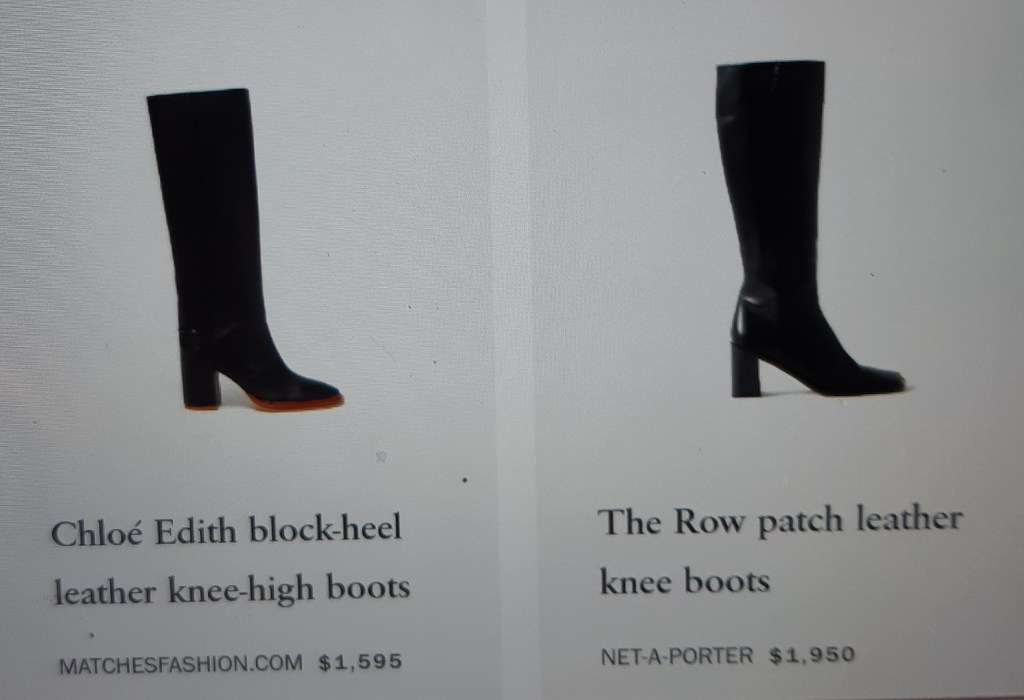Click the block heel of The Row boot

point(746,370)
